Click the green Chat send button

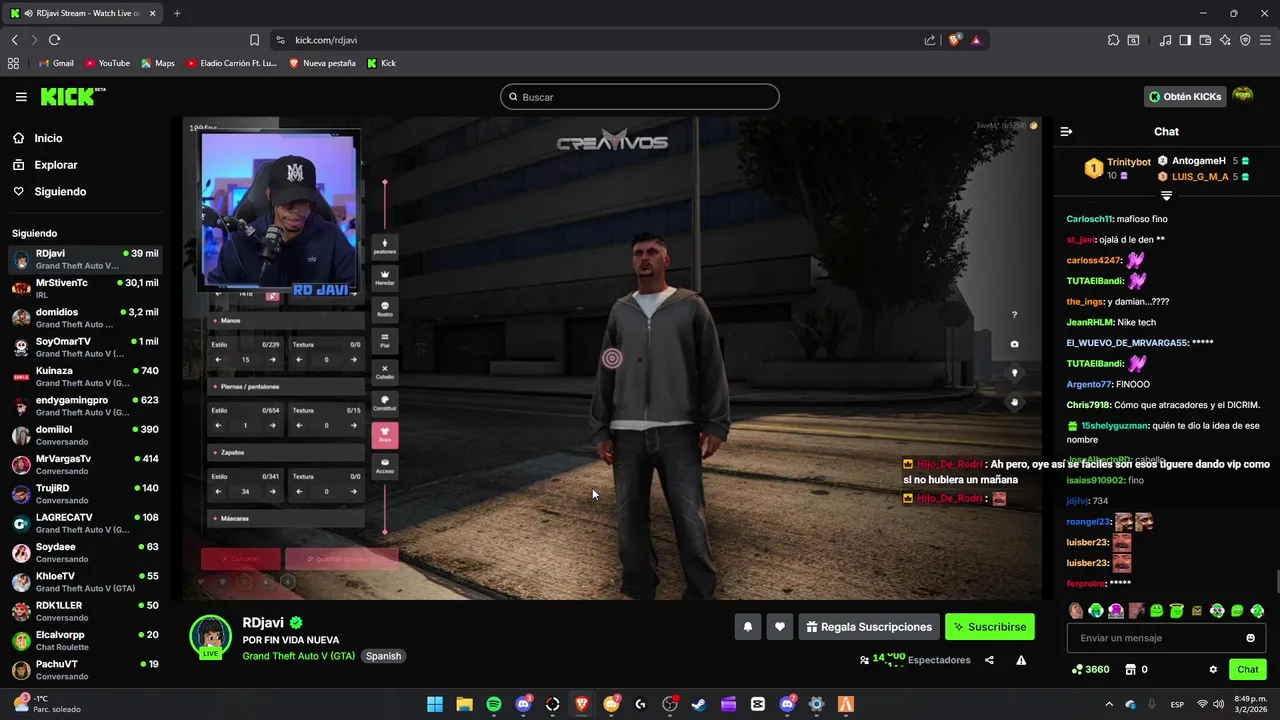[x=1248, y=669]
